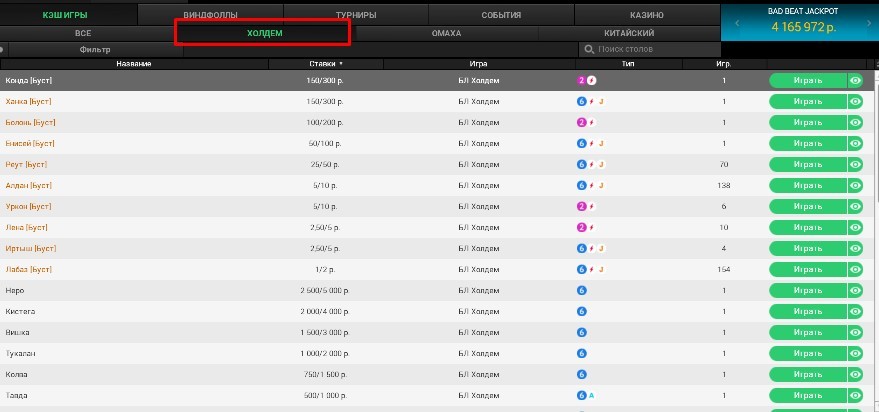Click the 6-max icon in Ханка row

click(x=581, y=101)
